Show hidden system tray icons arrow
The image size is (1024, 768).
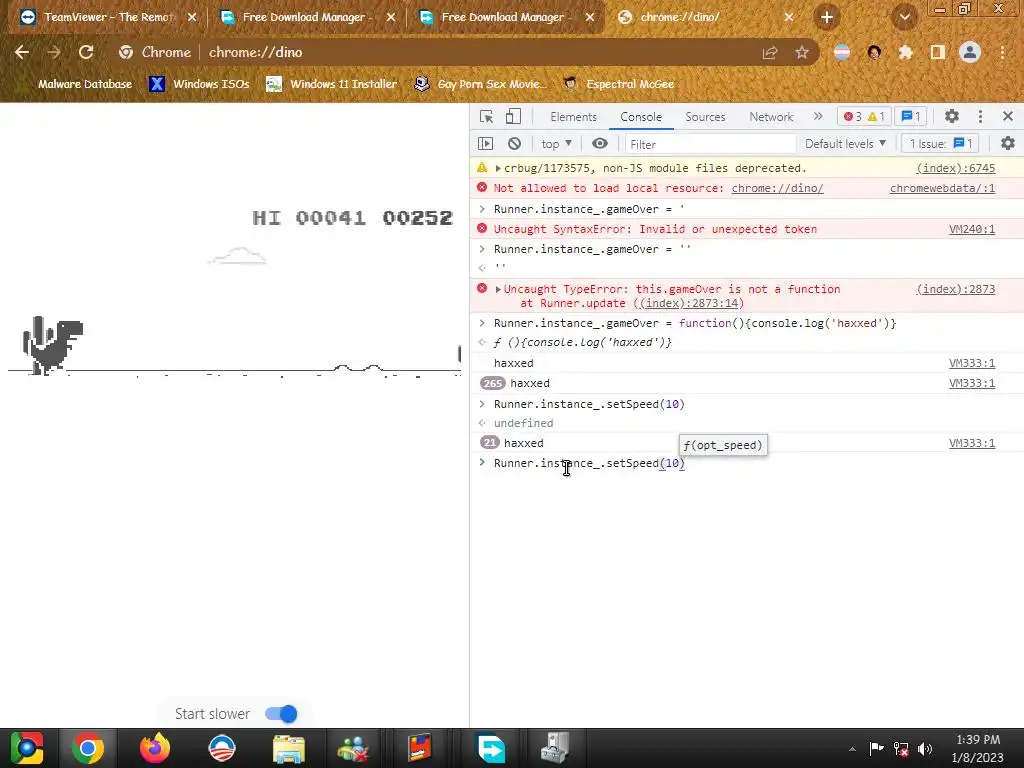point(852,749)
